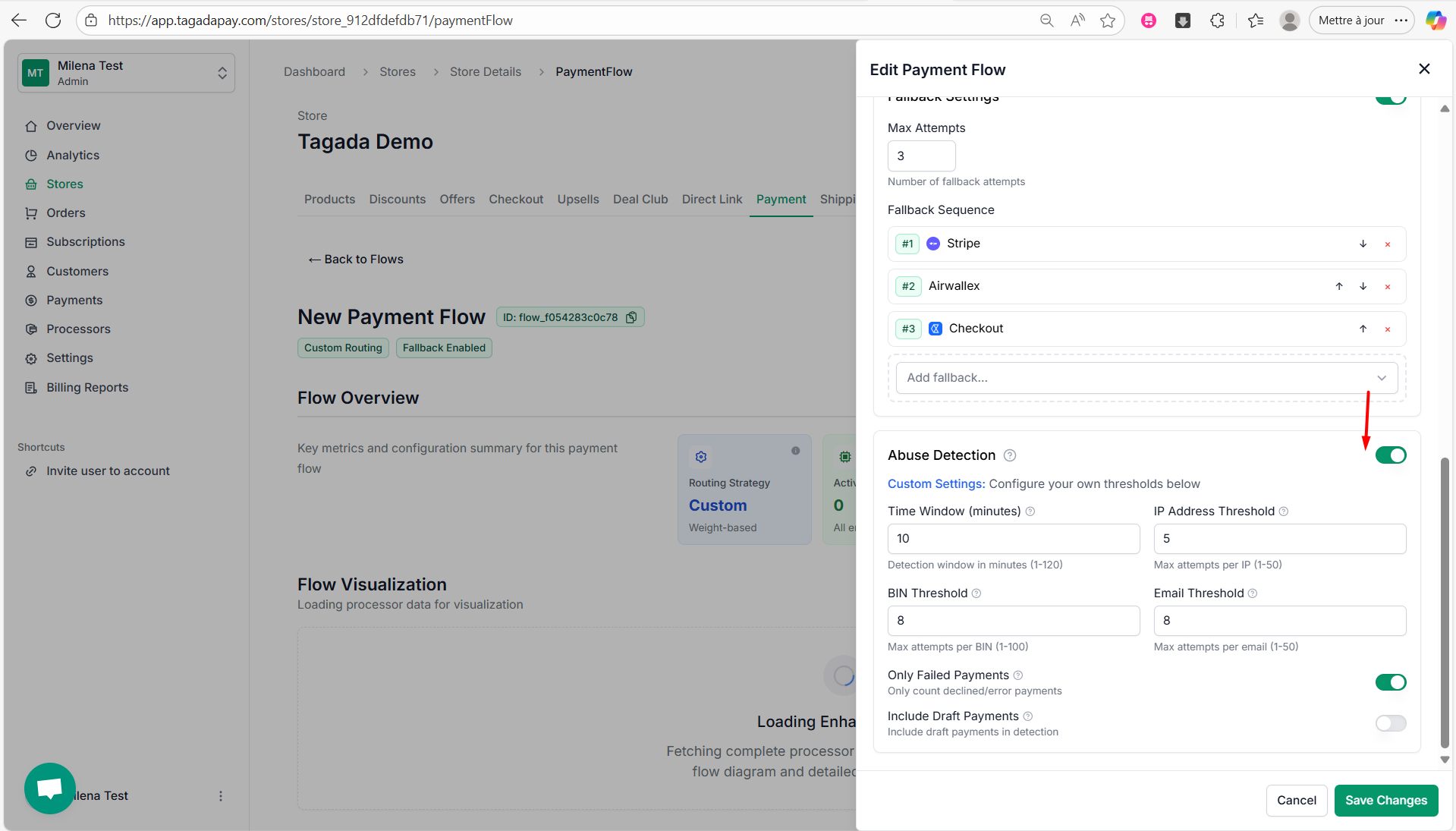Open browser settings ellipsis menu
Image resolution: width=1456 pixels, height=831 pixels.
pyautogui.click(x=1401, y=20)
